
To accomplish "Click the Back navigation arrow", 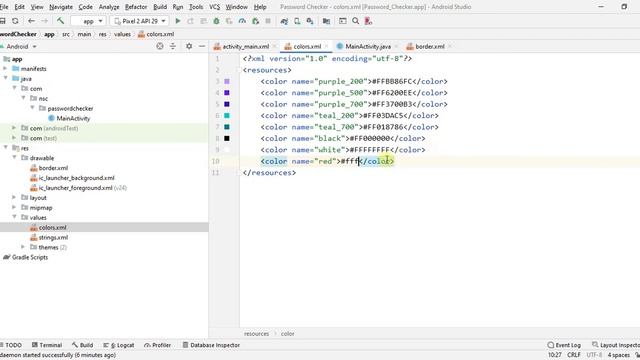I will click(x=31, y=21).
